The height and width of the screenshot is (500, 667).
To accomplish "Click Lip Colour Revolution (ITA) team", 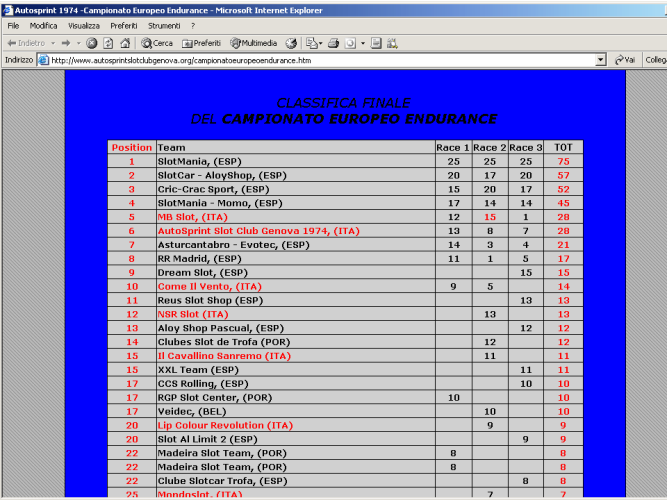I will point(225,426).
